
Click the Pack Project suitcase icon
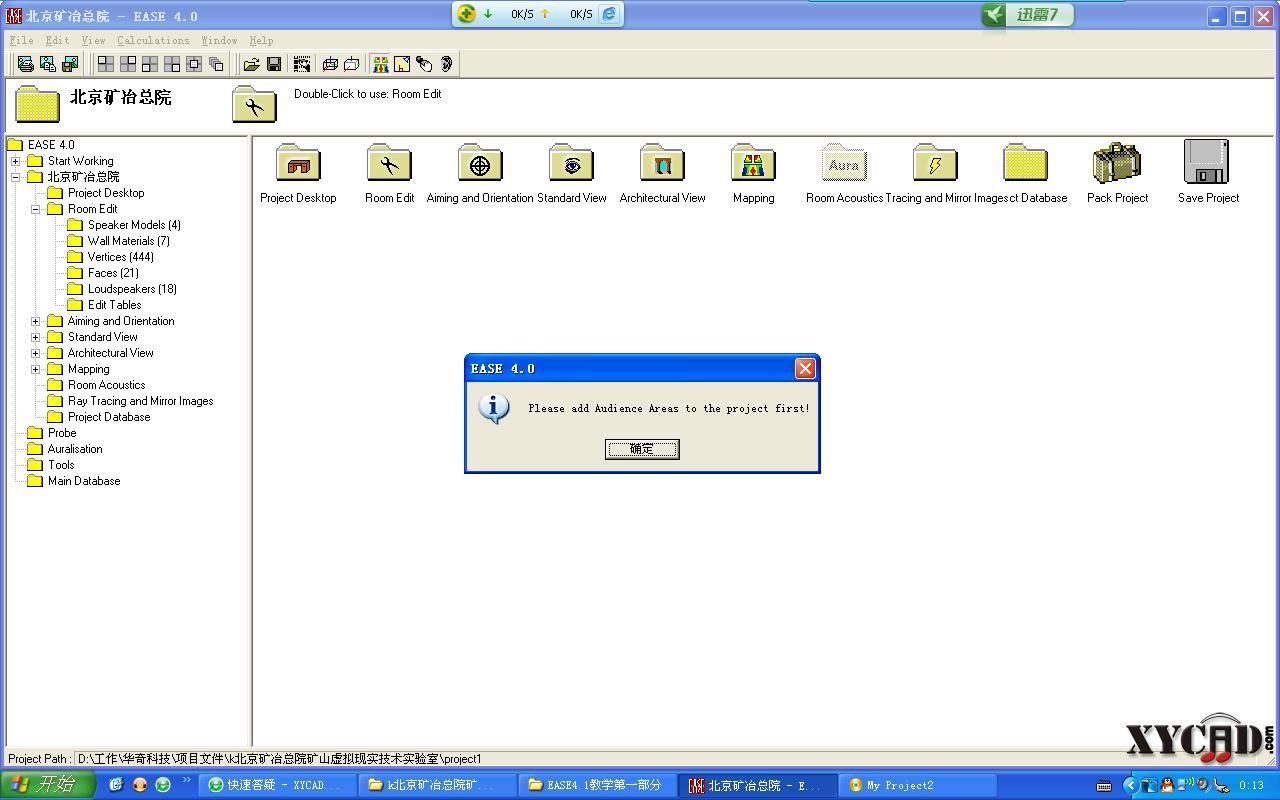[1117, 163]
